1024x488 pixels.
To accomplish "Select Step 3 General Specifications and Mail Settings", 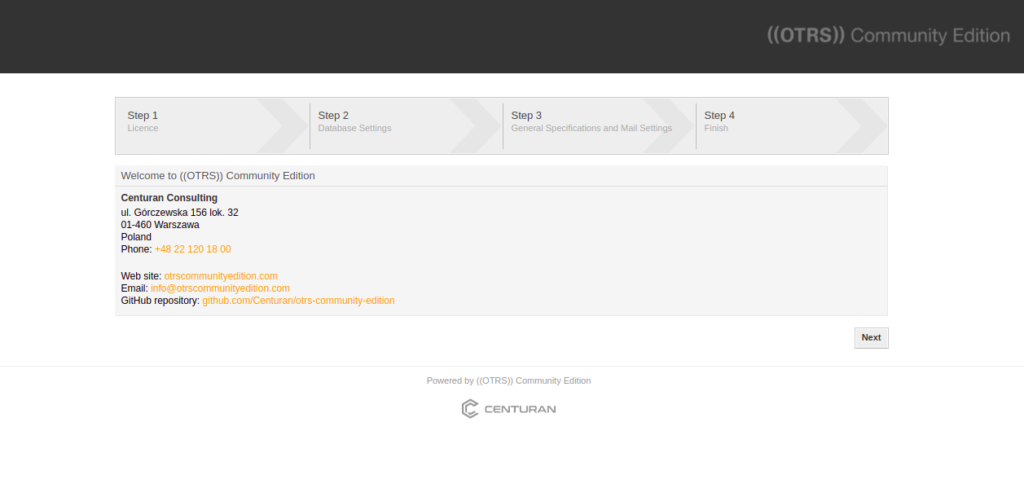I will [599, 126].
